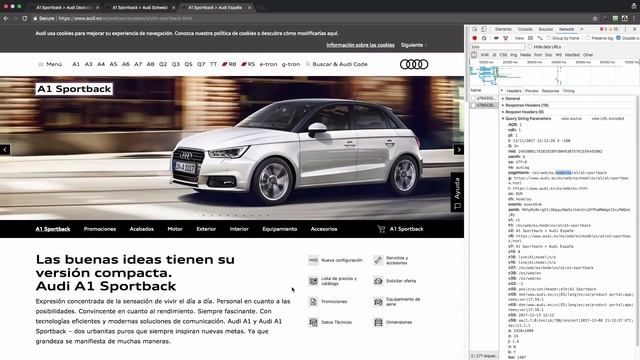The image size is (640, 360).
Task: Click the Datos Técnicos icon
Action: point(313,322)
